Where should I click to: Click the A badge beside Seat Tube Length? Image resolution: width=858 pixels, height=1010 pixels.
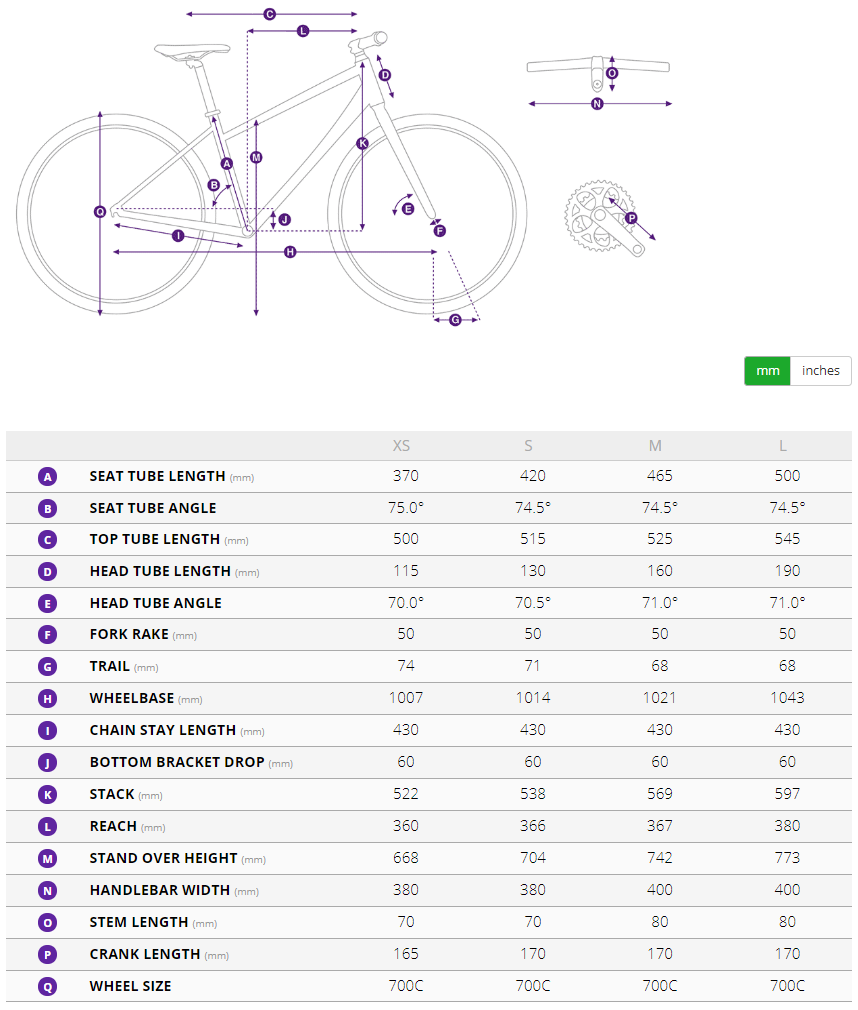(47, 477)
